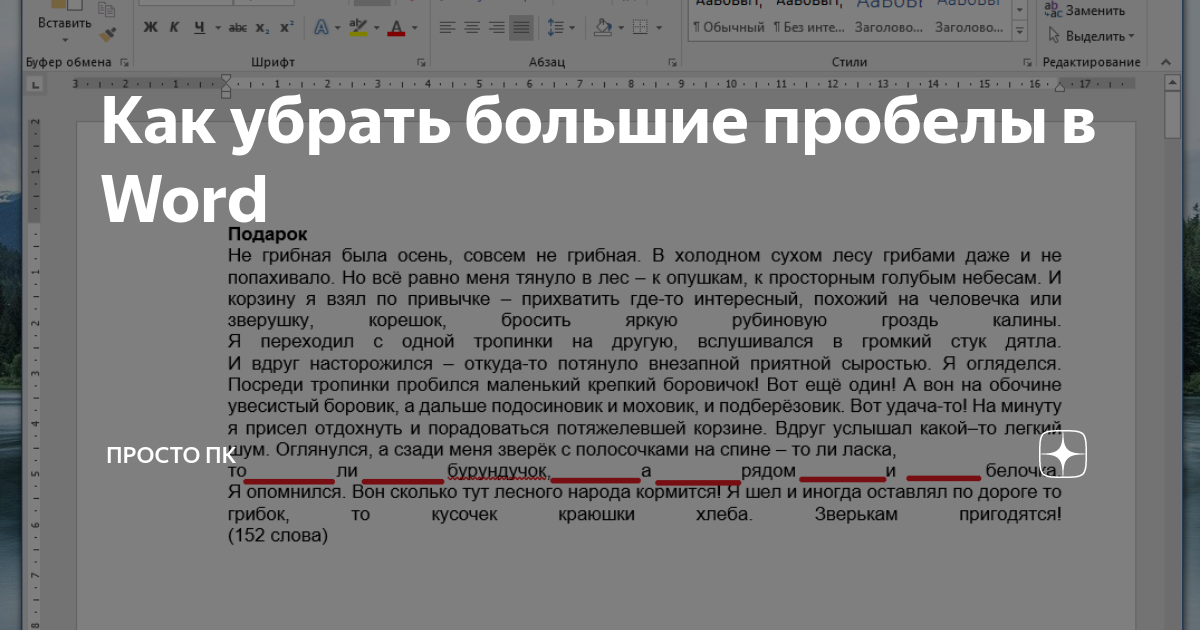Toggle bold Ж formatting
This screenshot has width=1200, height=630.
point(150,27)
